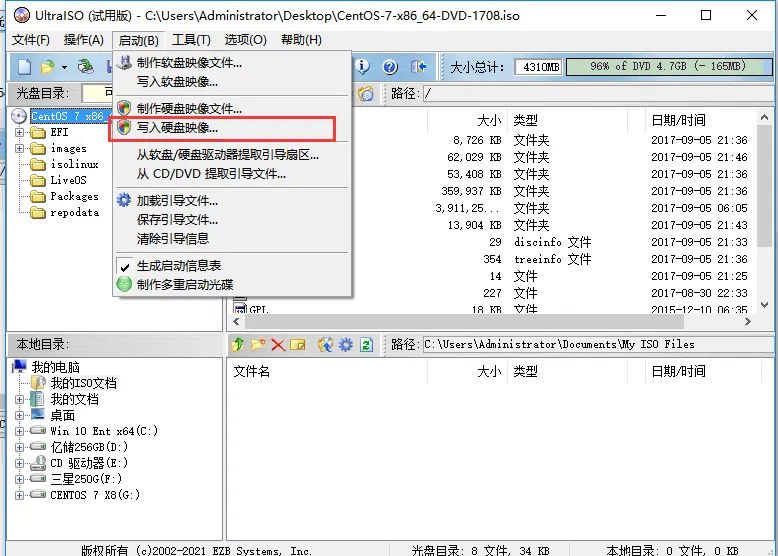
Task: Expand the 桌面 tree node
Action: click(x=19, y=415)
